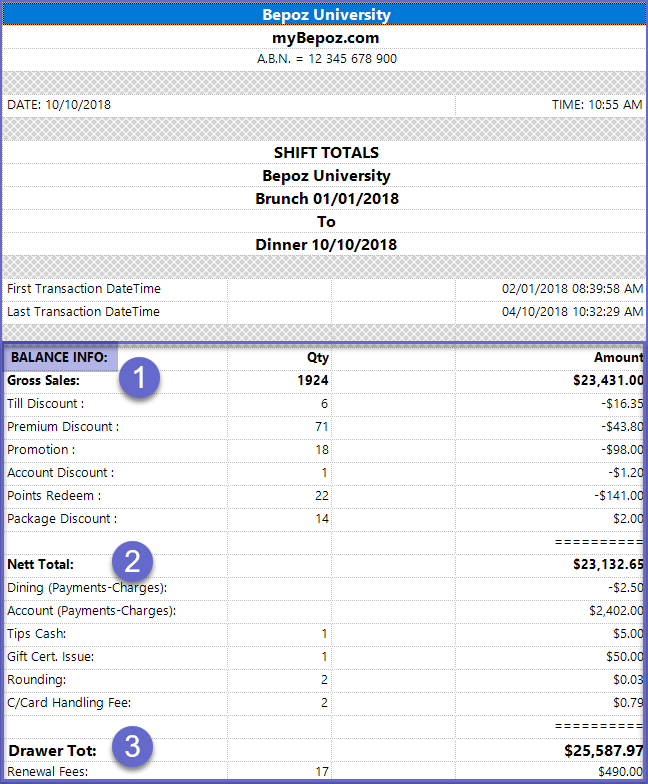Click the TIME: 10:55 AM field
The image size is (648, 784).
point(597,104)
